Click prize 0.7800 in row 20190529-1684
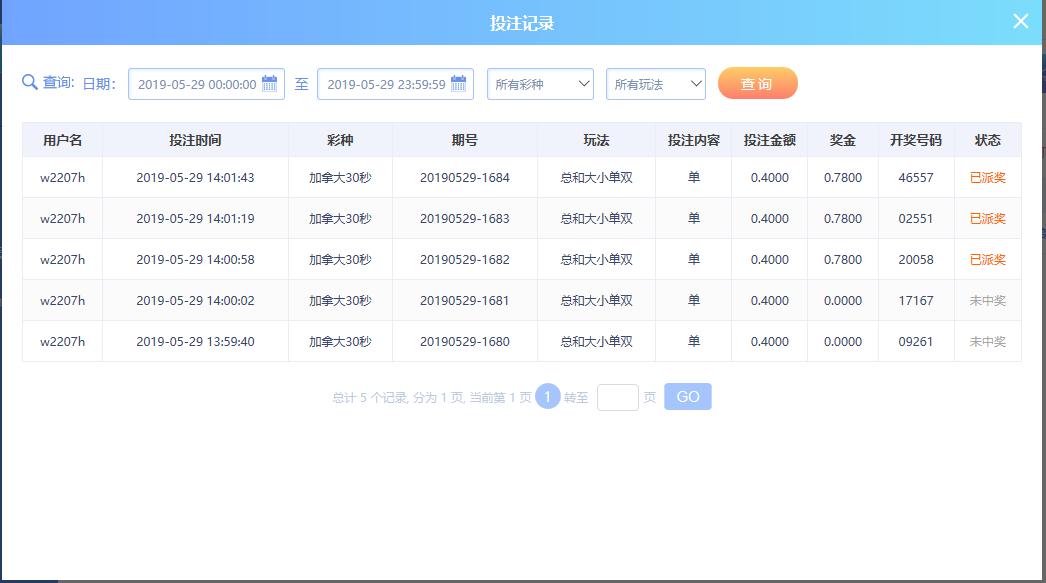The height and width of the screenshot is (583, 1046). [843, 177]
